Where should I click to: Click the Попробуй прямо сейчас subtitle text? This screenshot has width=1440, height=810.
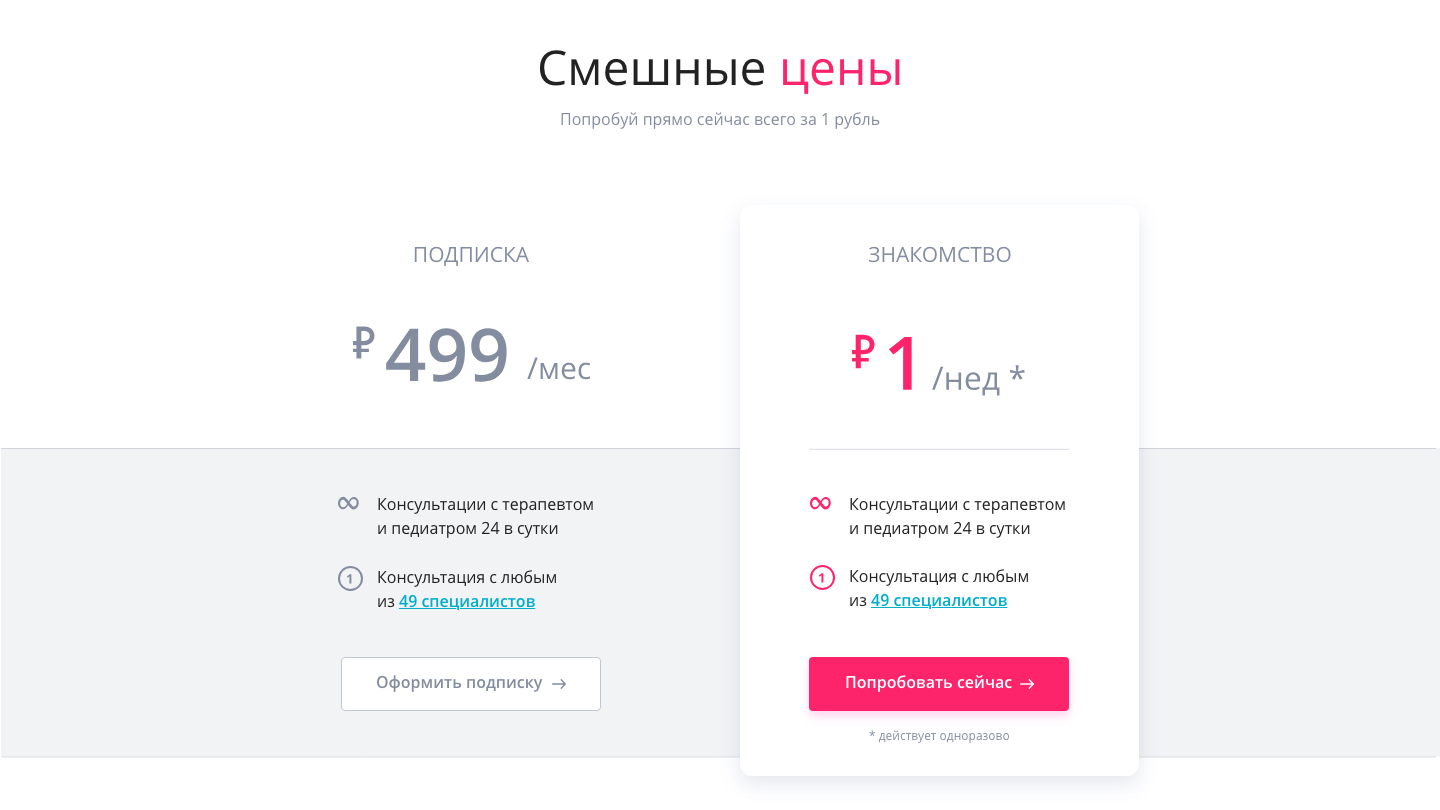(x=720, y=119)
